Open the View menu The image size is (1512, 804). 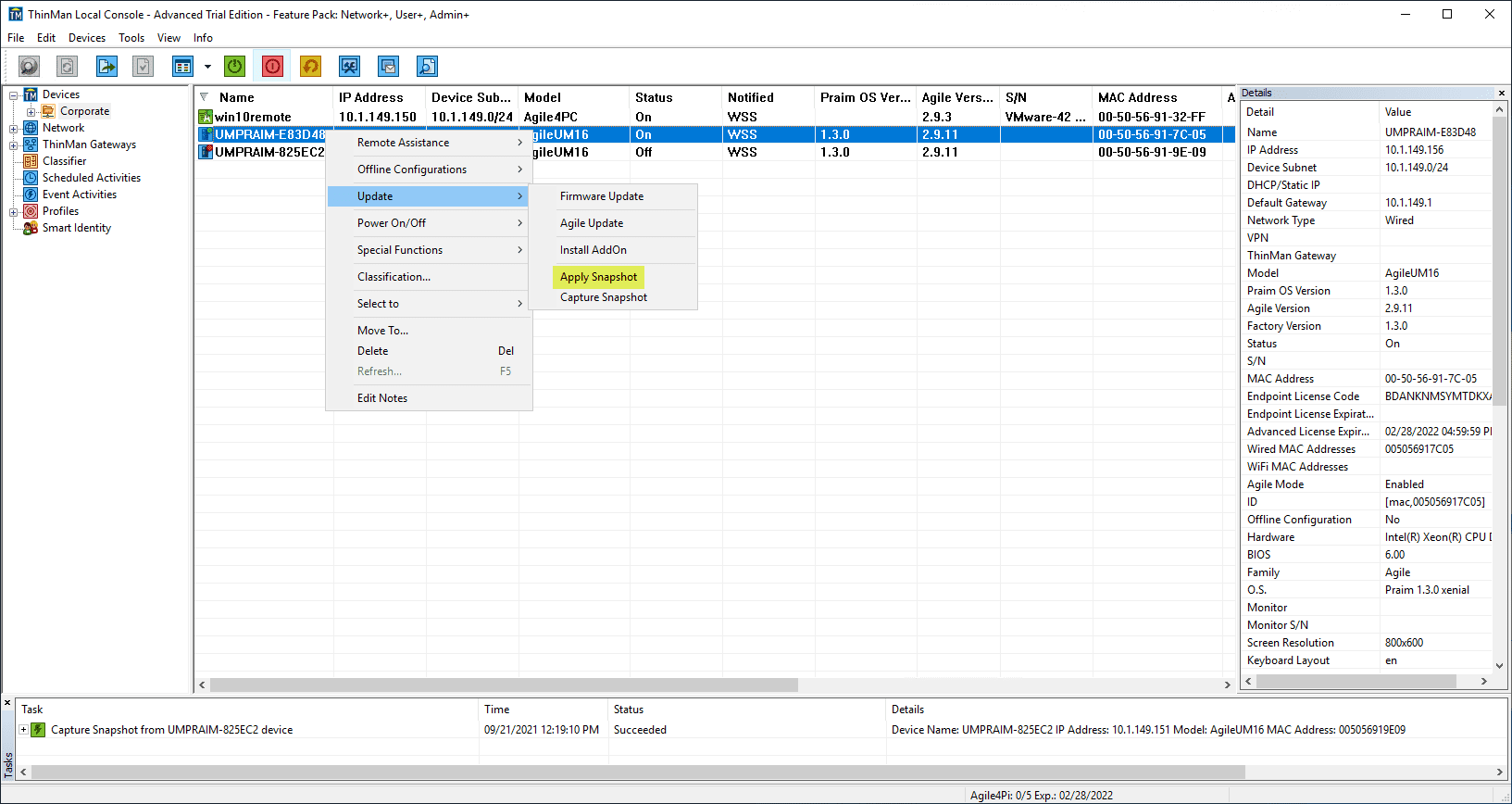point(169,38)
